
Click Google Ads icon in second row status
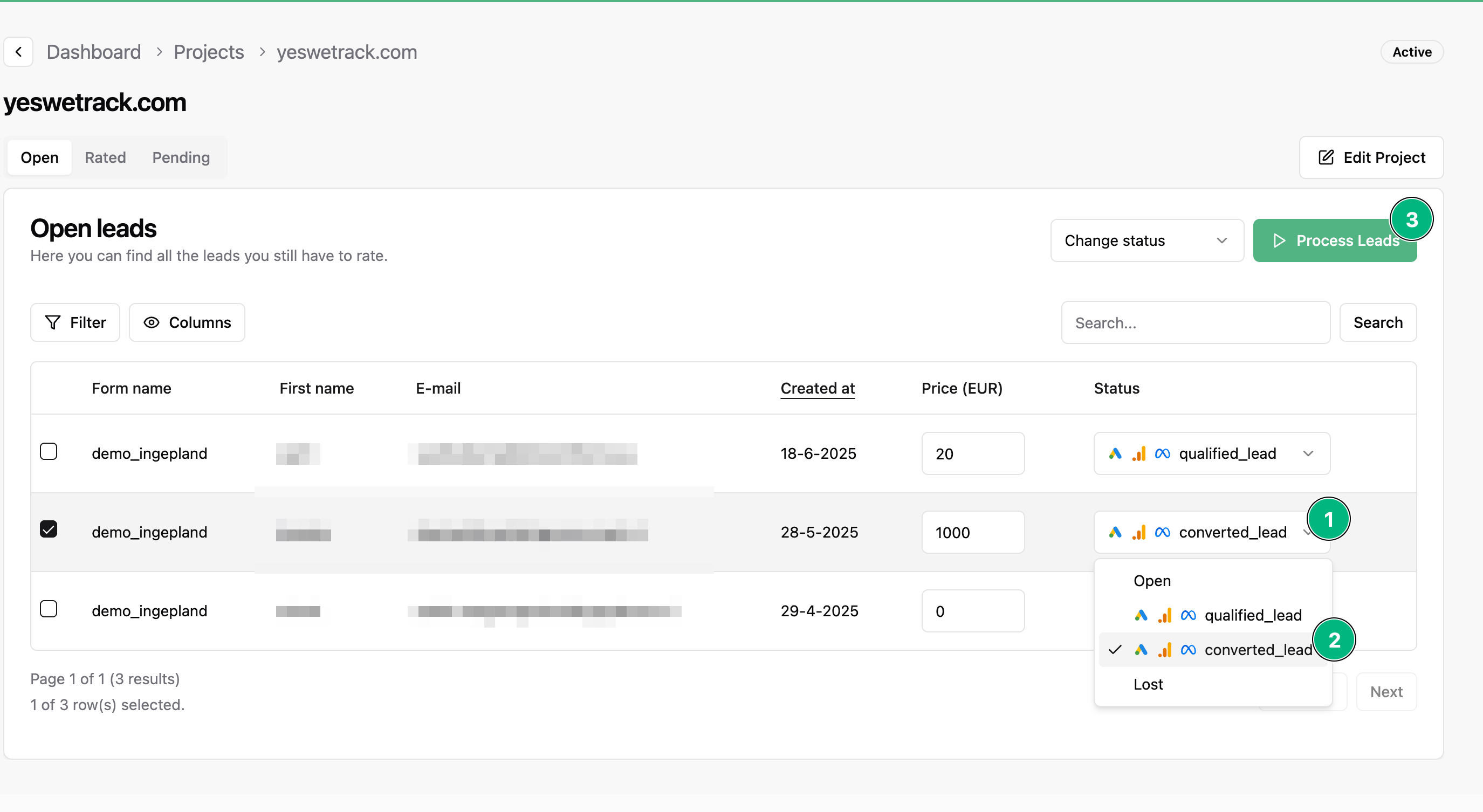1115,532
